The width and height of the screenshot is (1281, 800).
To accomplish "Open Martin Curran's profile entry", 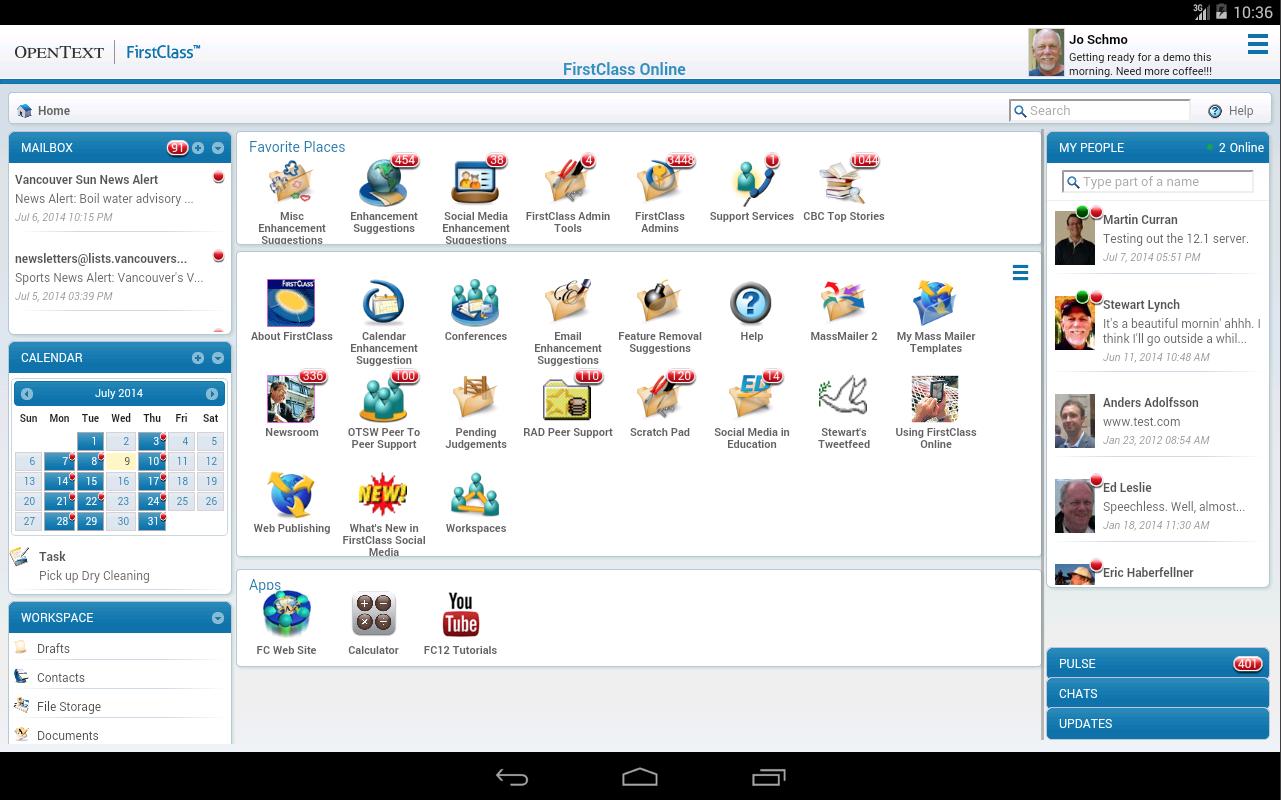I will [1158, 238].
